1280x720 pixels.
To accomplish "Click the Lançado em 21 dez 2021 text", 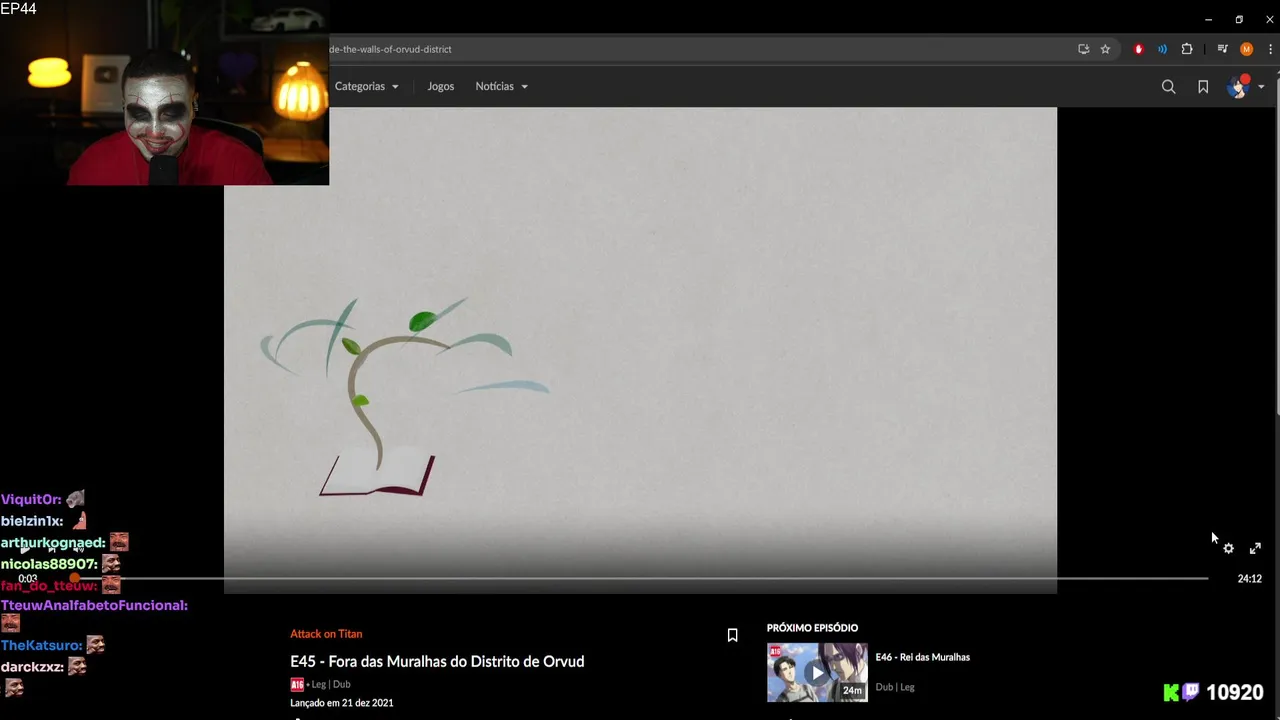I will coord(341,703).
